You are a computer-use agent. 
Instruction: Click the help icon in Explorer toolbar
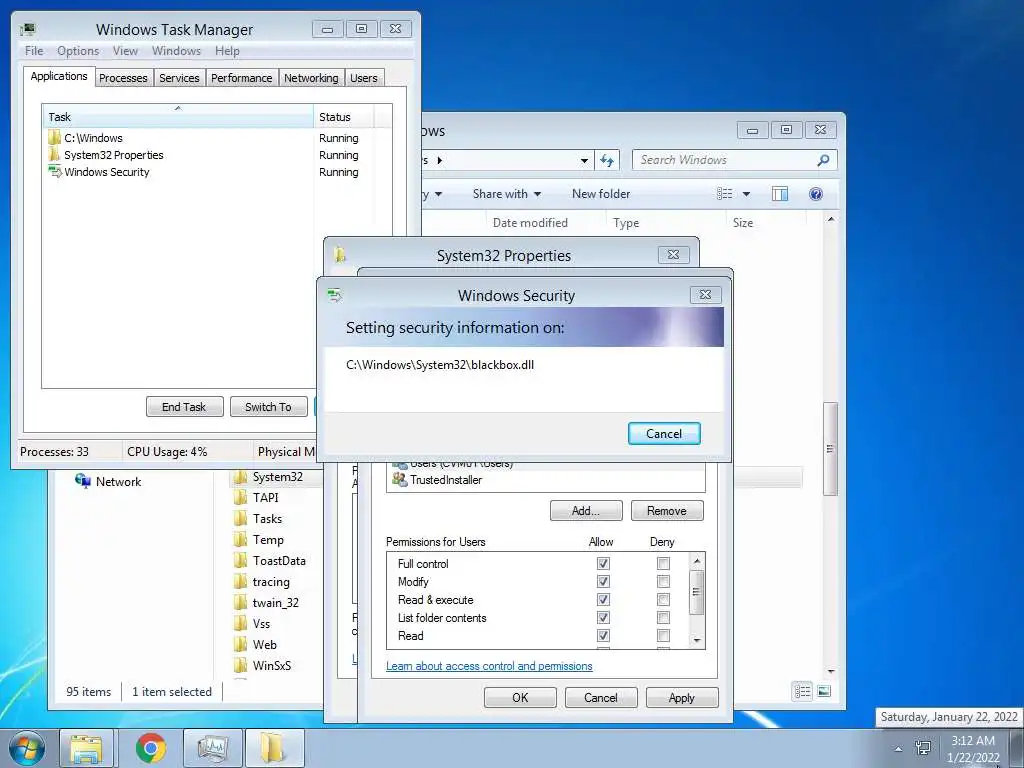click(816, 194)
